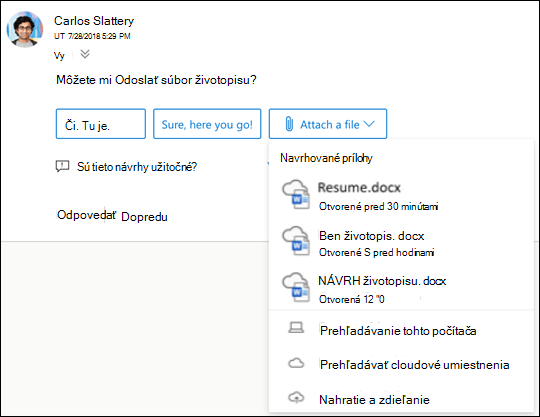Click 'Sú tieto návrhy užitočné?' feedback link
This screenshot has height=417, width=540.
[x=137, y=167]
